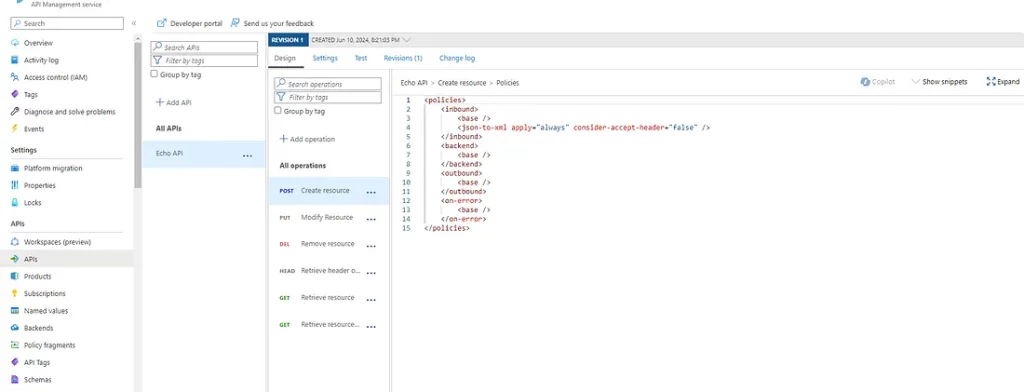Open the Echo API ellipsis menu

tap(248, 156)
